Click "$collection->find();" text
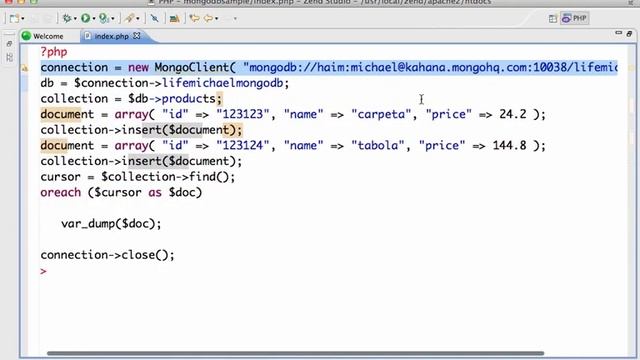Screen dimensions: 640x360 click(168, 177)
